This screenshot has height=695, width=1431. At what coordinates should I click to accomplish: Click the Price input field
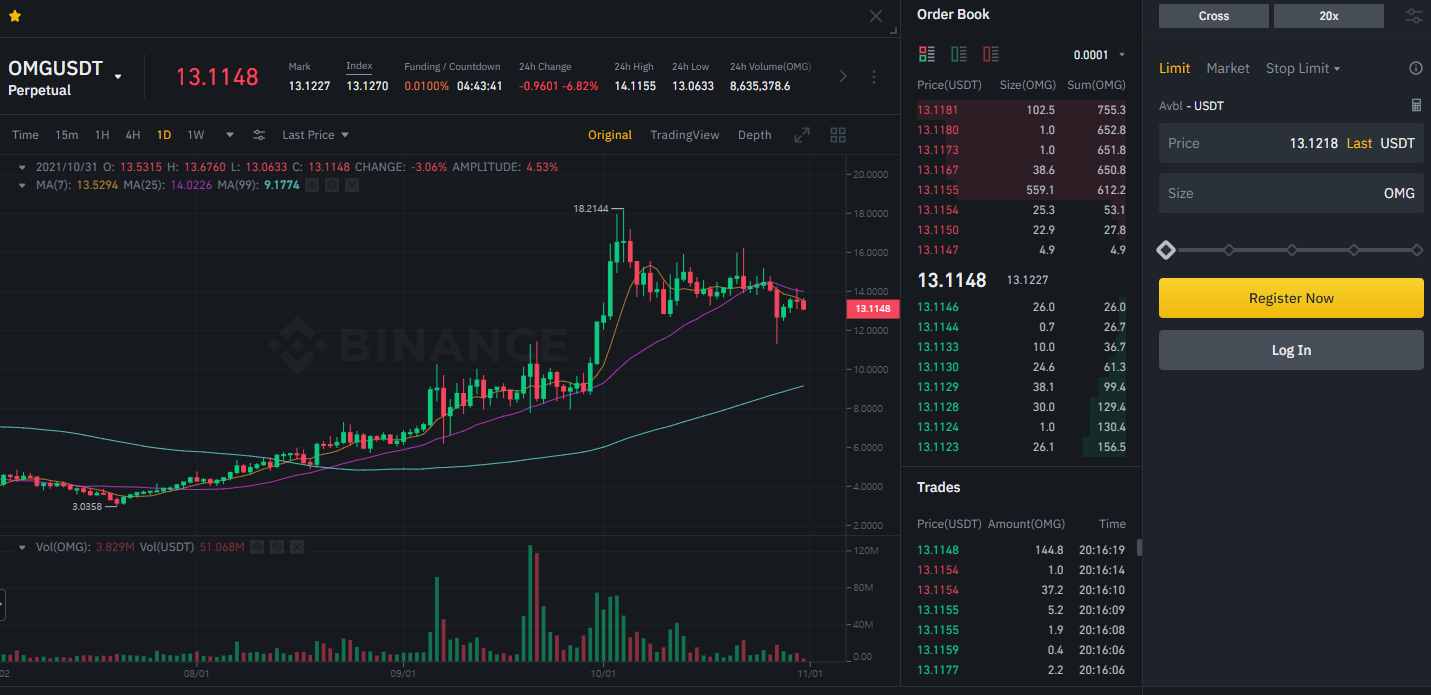[x=1291, y=143]
